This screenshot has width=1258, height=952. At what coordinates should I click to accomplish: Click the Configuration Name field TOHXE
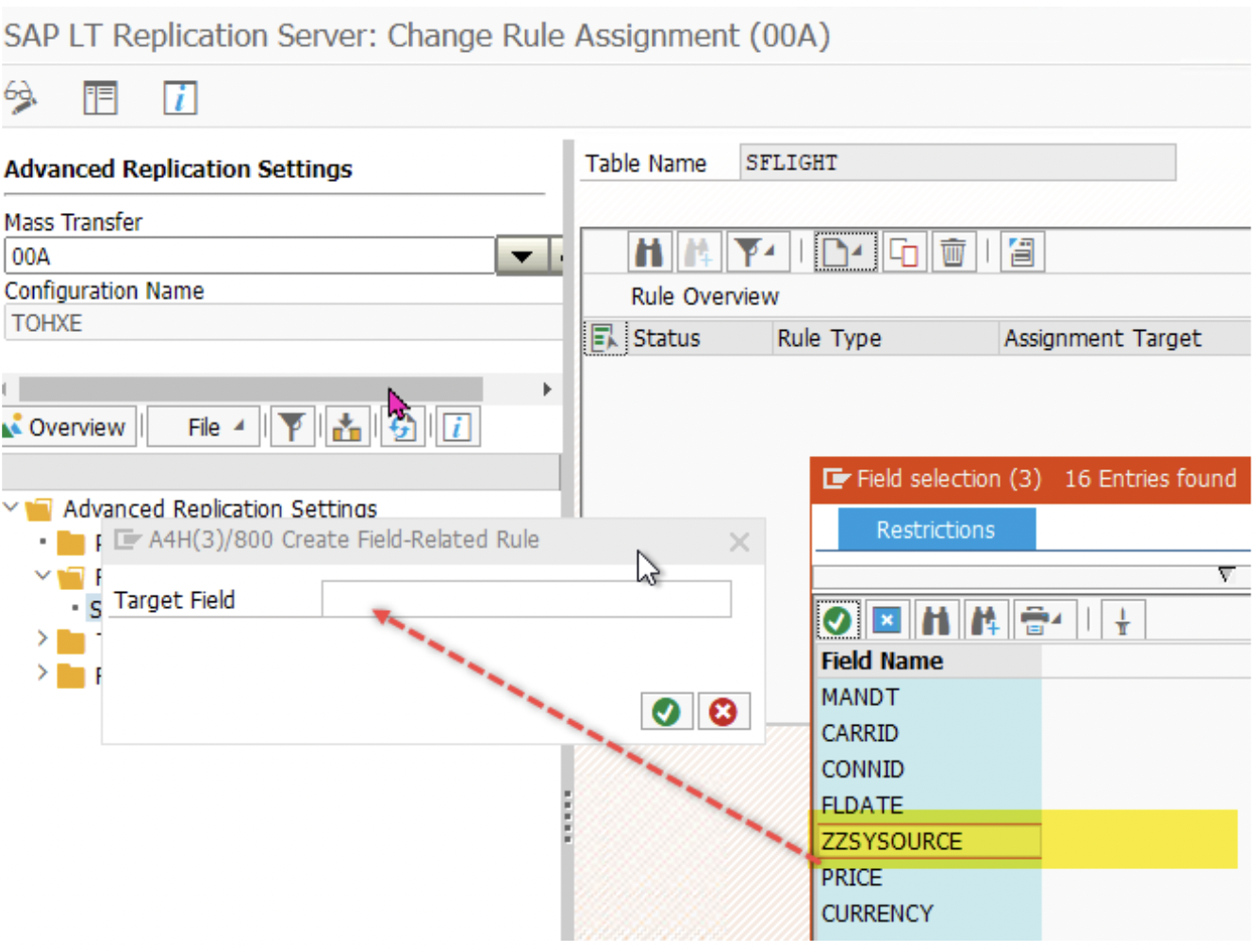pyautogui.click(x=283, y=322)
